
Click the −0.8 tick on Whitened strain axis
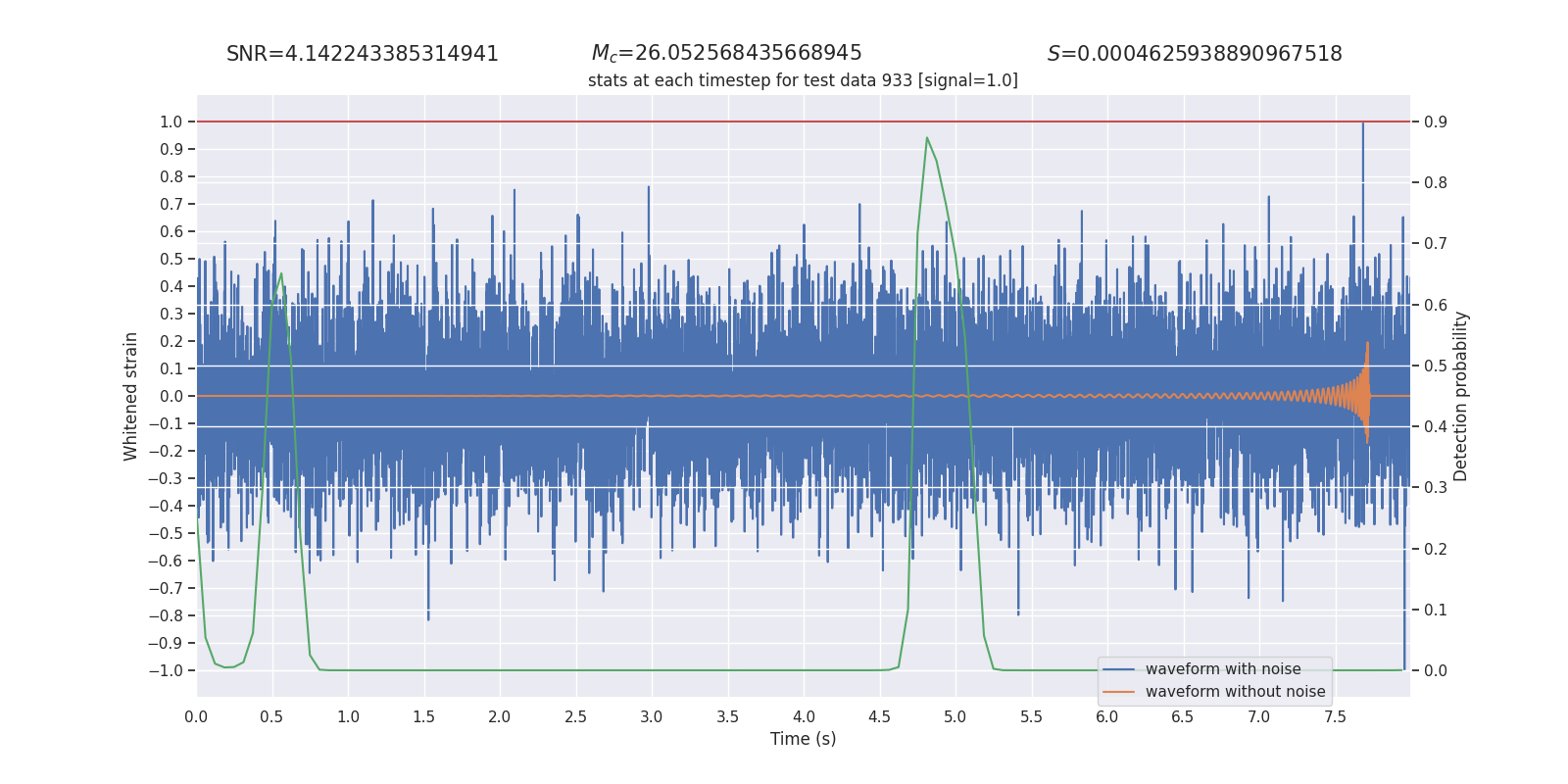pos(166,615)
